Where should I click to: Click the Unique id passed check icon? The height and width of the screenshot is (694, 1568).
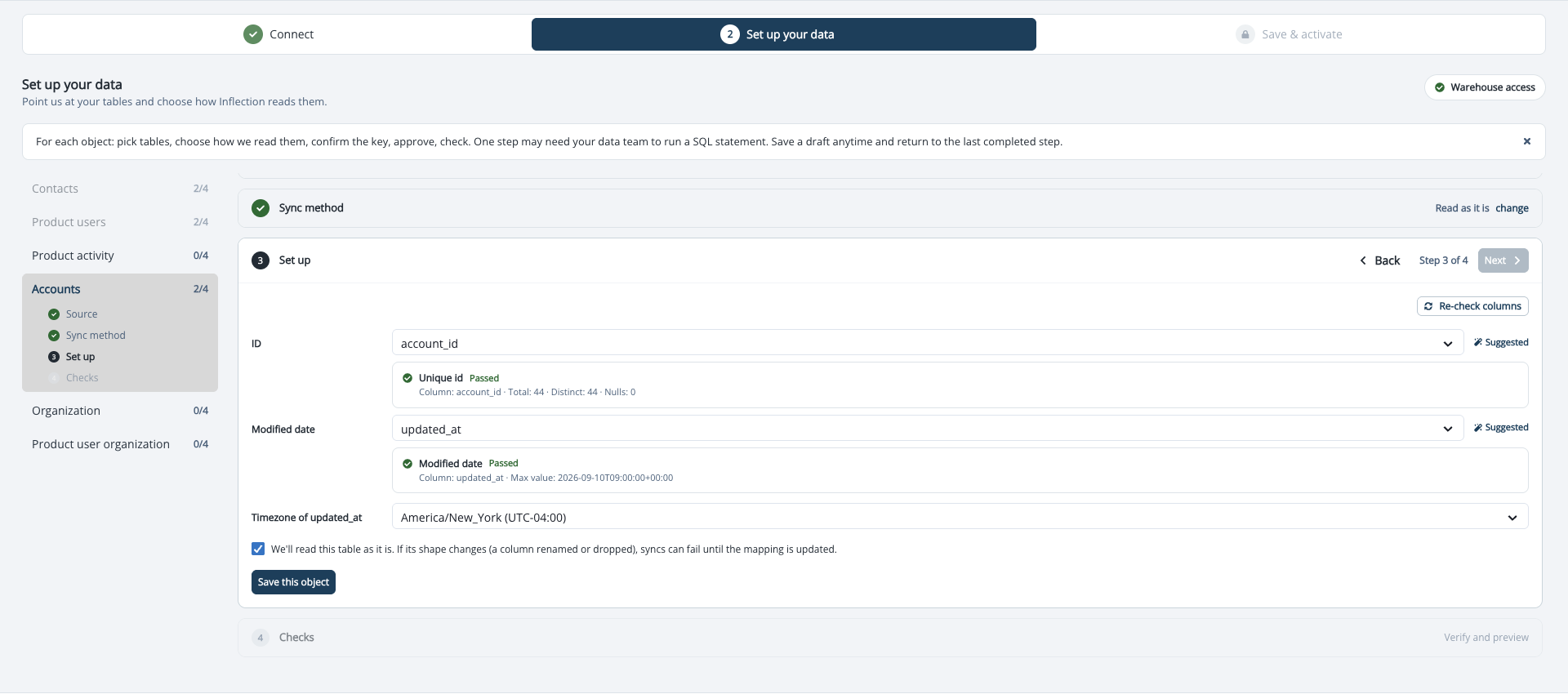[408, 378]
